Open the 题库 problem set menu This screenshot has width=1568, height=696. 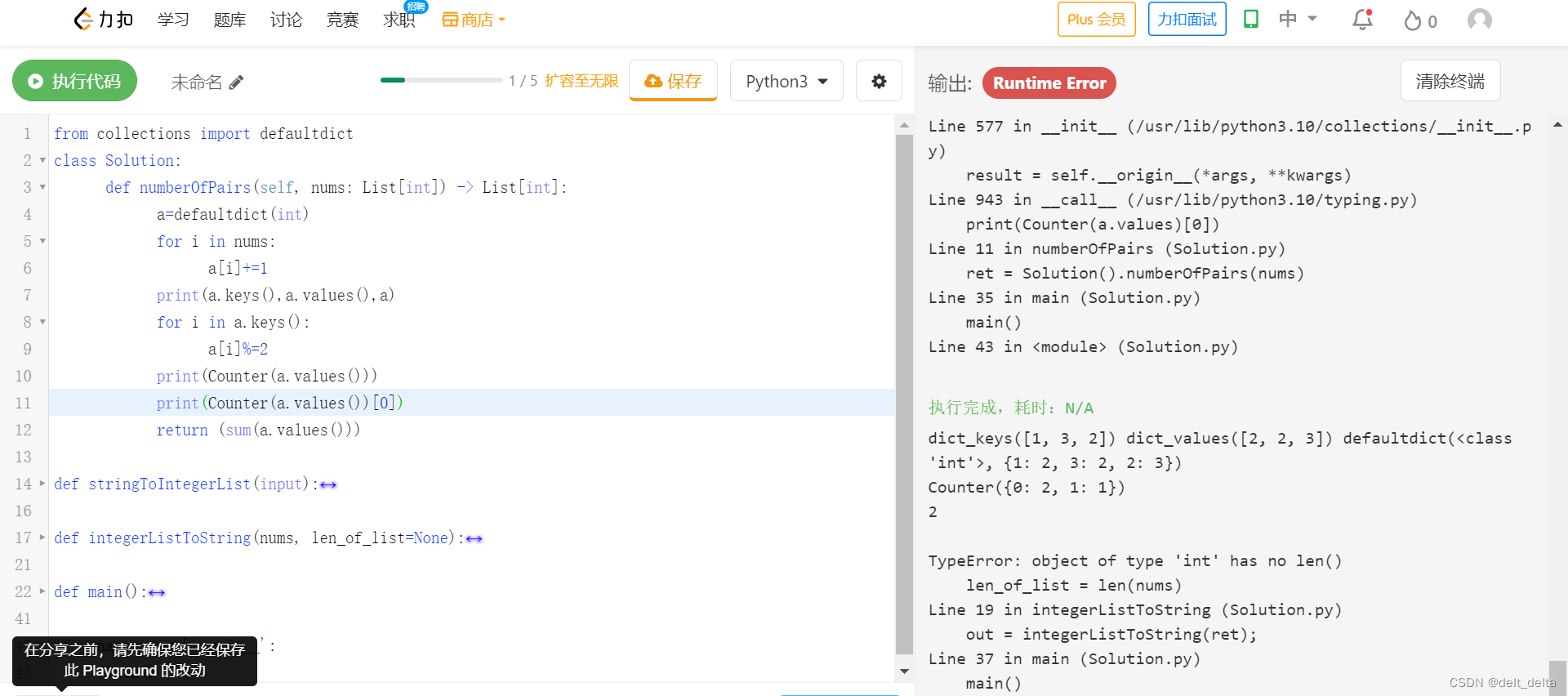click(229, 20)
